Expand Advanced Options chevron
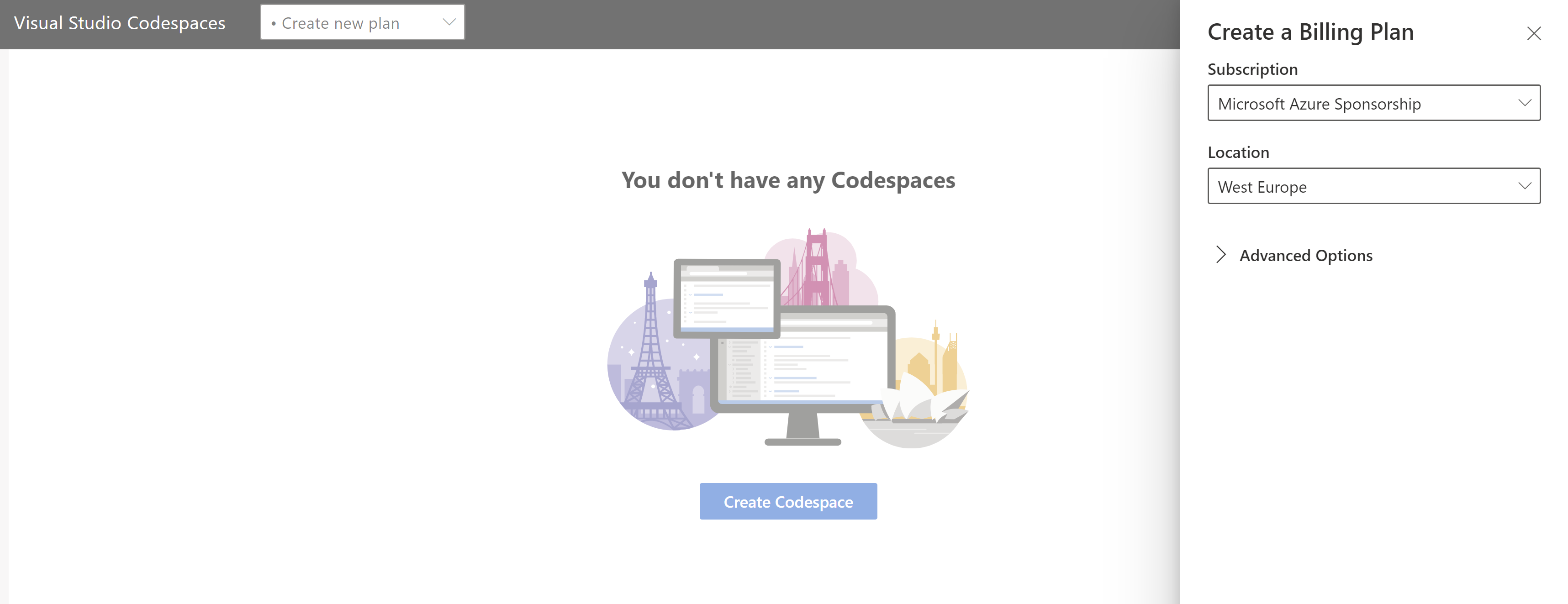The height and width of the screenshot is (604, 1568). coord(1220,255)
